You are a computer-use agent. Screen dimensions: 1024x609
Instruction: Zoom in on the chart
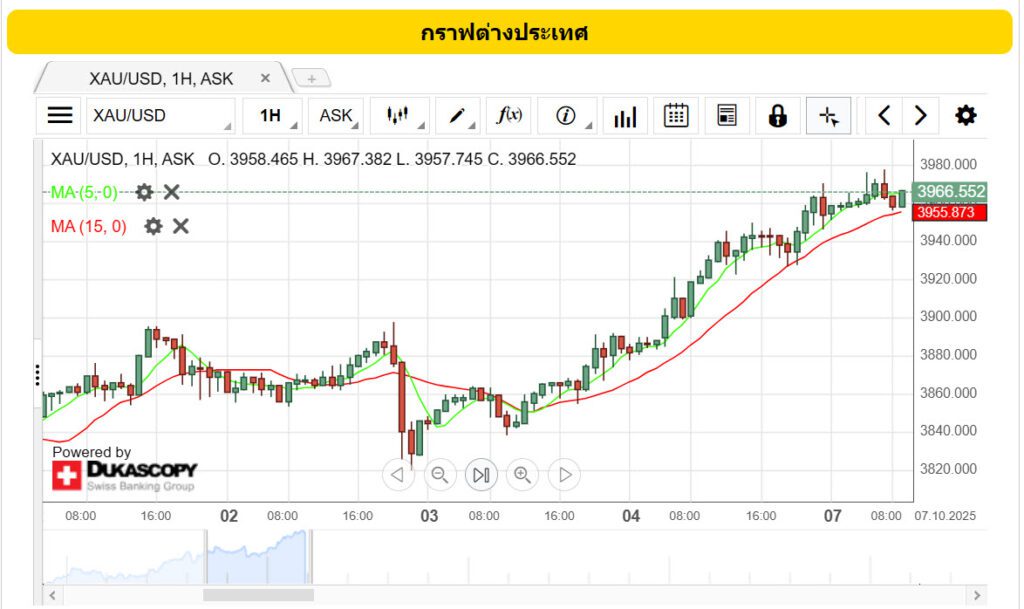(522, 475)
